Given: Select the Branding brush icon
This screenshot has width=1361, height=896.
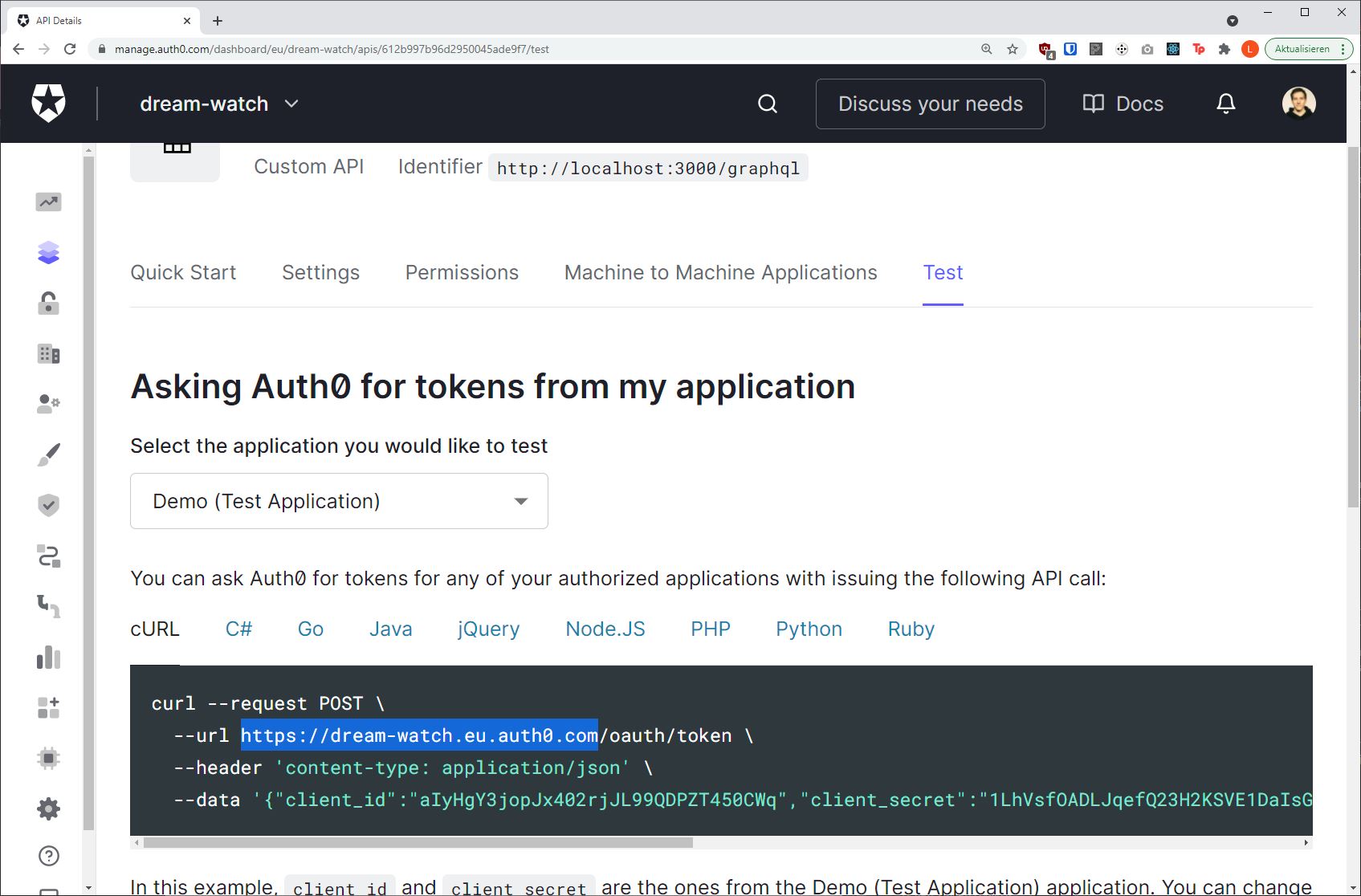Looking at the screenshot, I should [x=48, y=454].
